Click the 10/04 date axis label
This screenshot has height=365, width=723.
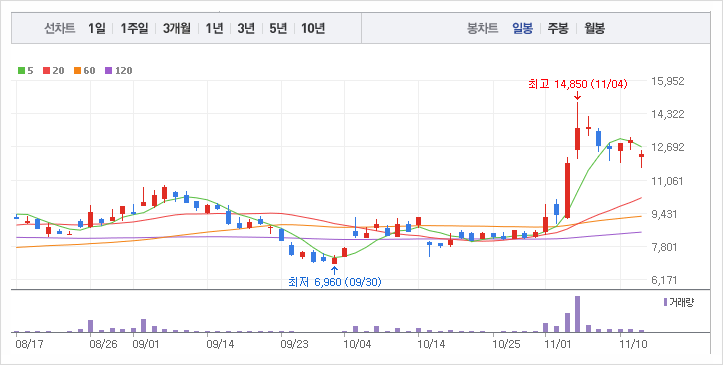358,344
